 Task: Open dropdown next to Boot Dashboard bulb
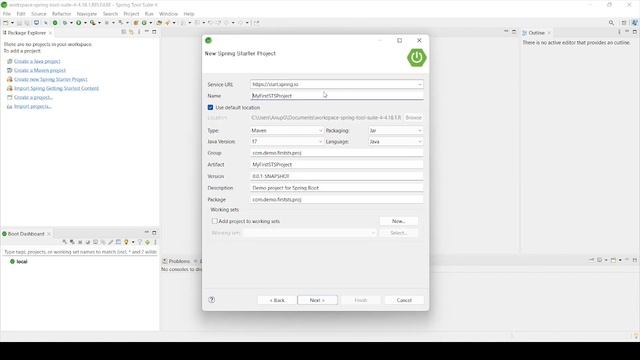pos(133,242)
